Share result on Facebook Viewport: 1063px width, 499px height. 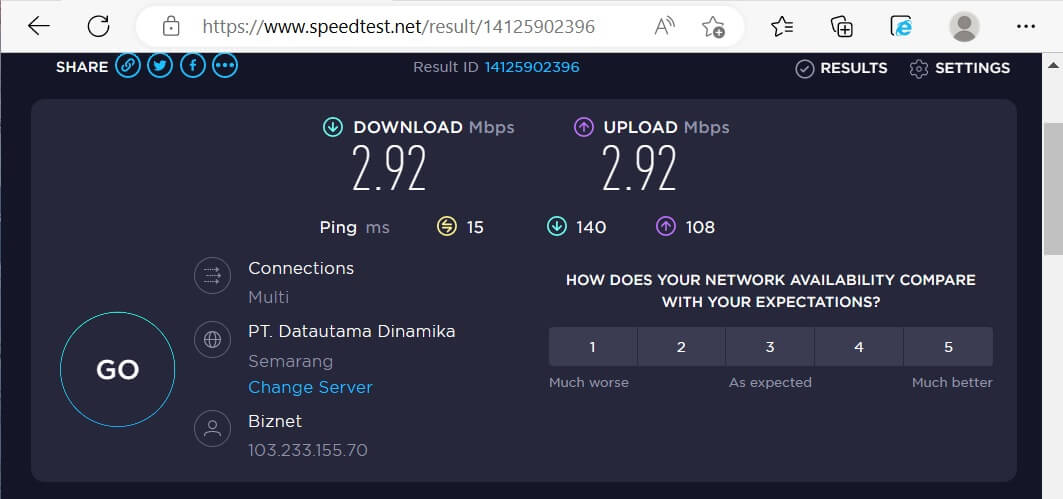pyautogui.click(x=192, y=66)
